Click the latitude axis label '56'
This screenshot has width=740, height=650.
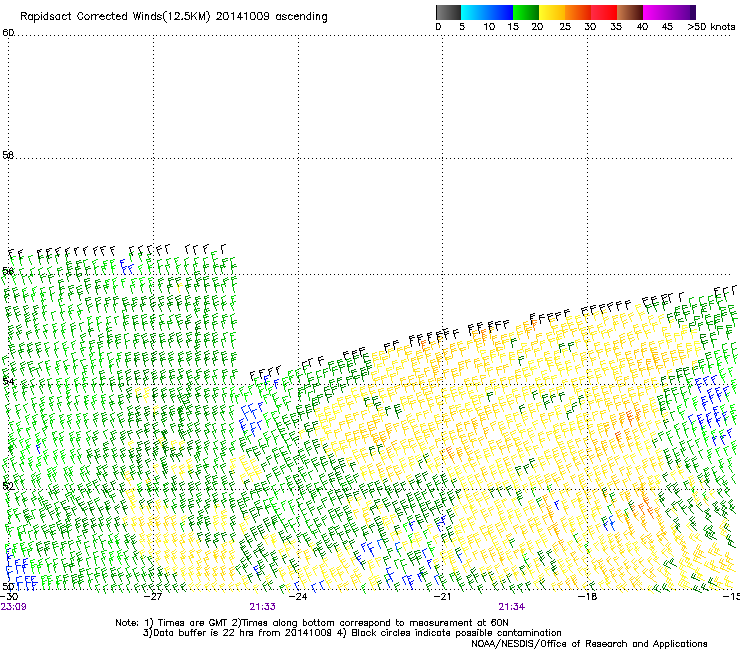tap(8, 271)
